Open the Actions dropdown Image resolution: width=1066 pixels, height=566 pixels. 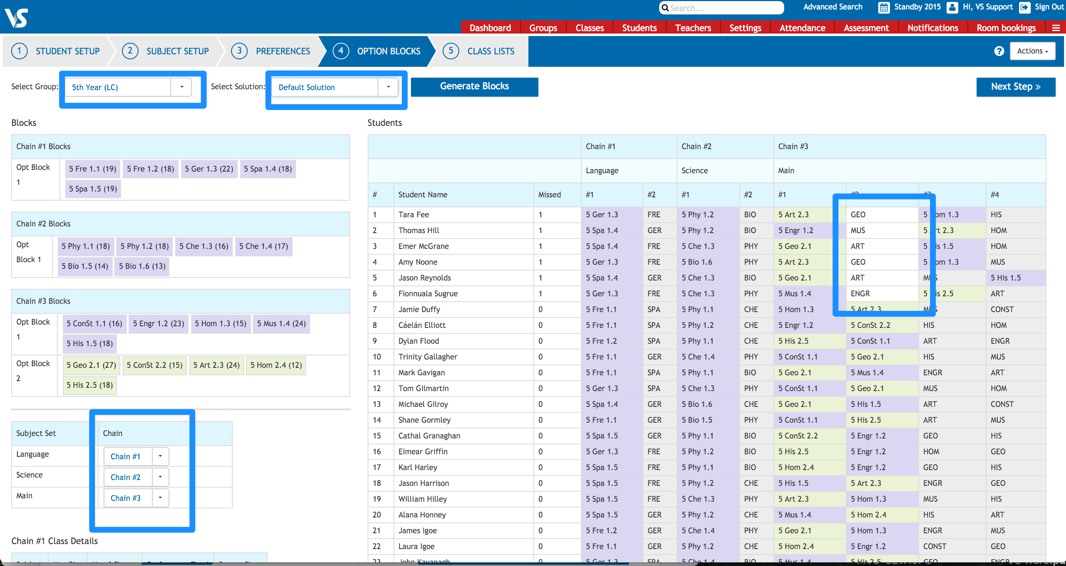[1032, 51]
